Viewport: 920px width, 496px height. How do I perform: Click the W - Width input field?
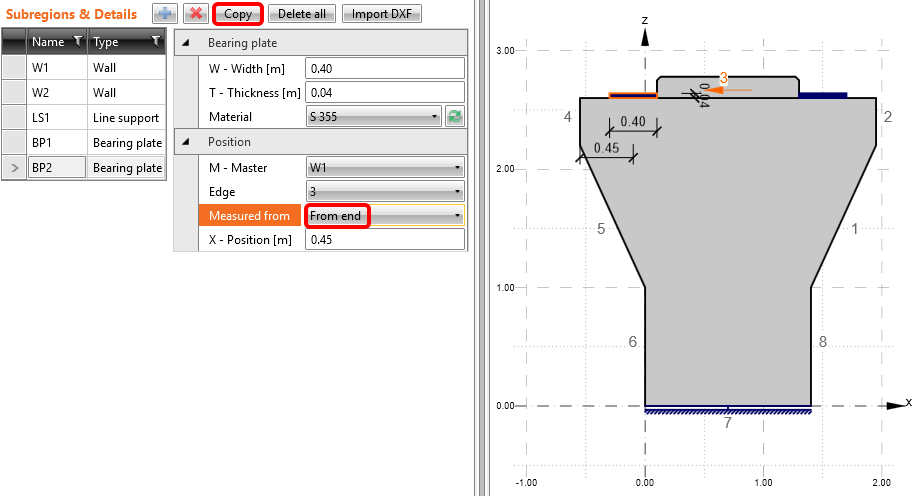pyautogui.click(x=384, y=68)
